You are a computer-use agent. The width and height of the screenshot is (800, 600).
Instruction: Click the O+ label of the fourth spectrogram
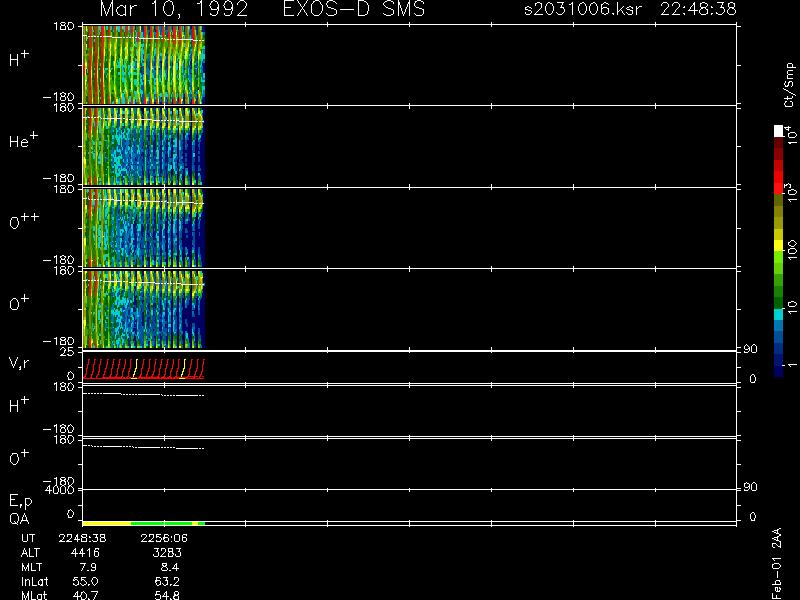(19, 303)
